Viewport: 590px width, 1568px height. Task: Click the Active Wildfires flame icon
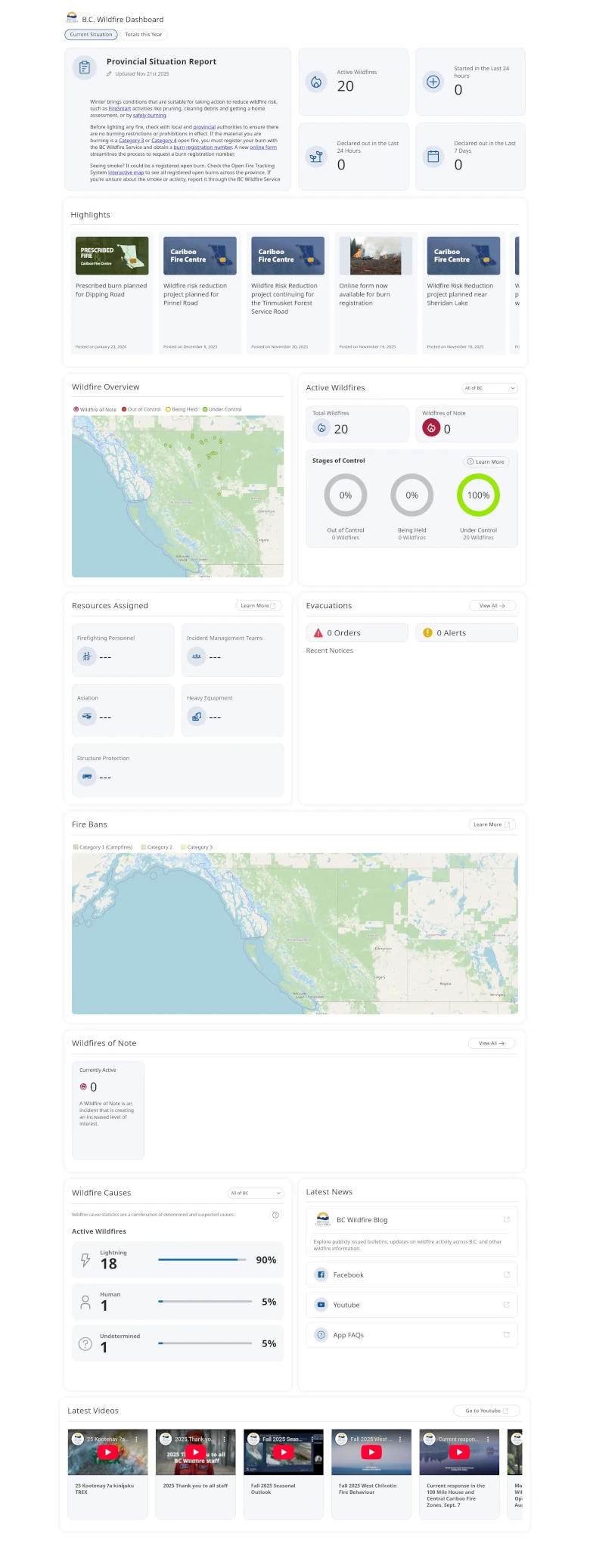point(316,82)
